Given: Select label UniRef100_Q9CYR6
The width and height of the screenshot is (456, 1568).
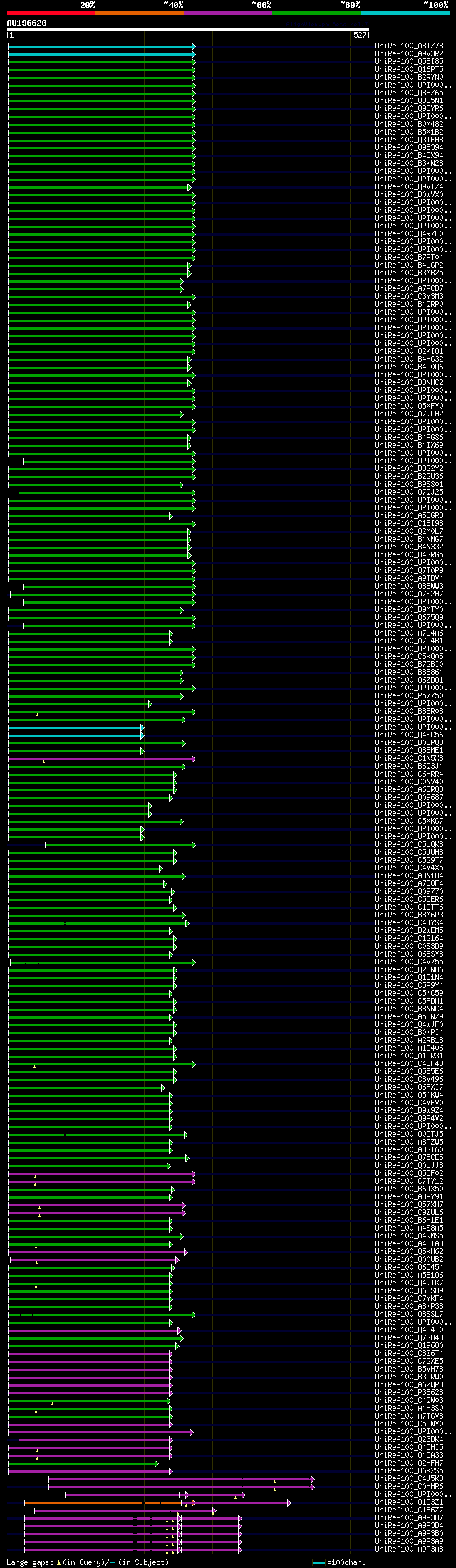Looking at the screenshot, I should pyautogui.click(x=409, y=108).
